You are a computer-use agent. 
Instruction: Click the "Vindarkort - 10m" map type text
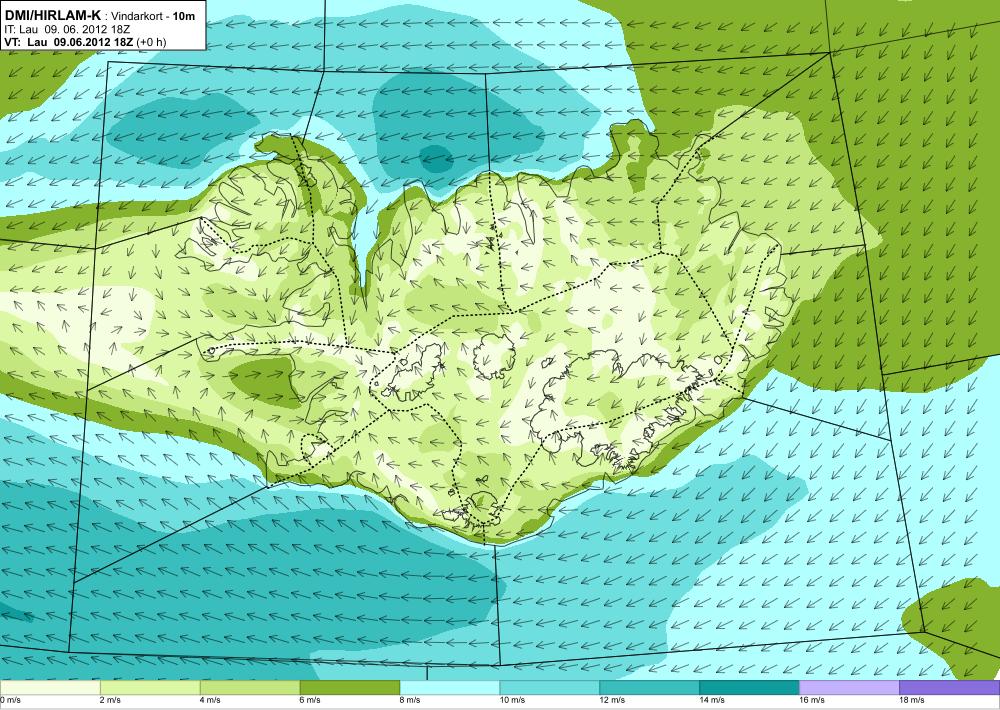153,16
